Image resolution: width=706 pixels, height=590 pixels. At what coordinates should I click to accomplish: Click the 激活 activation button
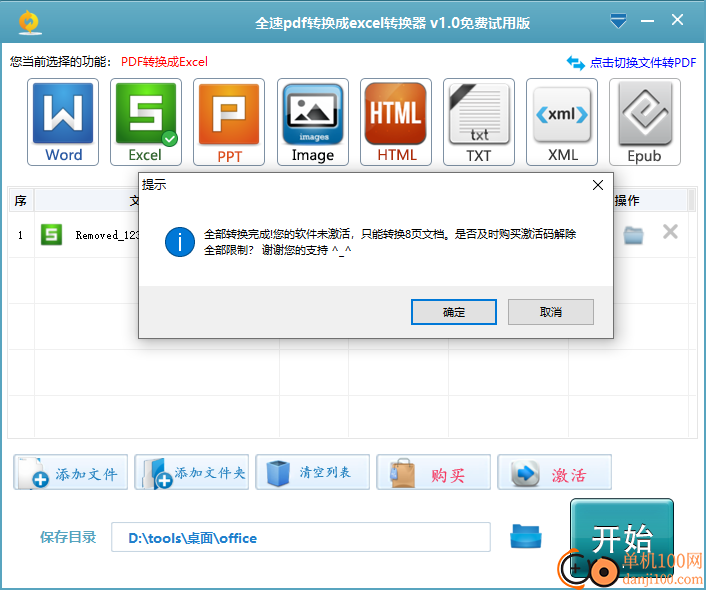point(554,472)
